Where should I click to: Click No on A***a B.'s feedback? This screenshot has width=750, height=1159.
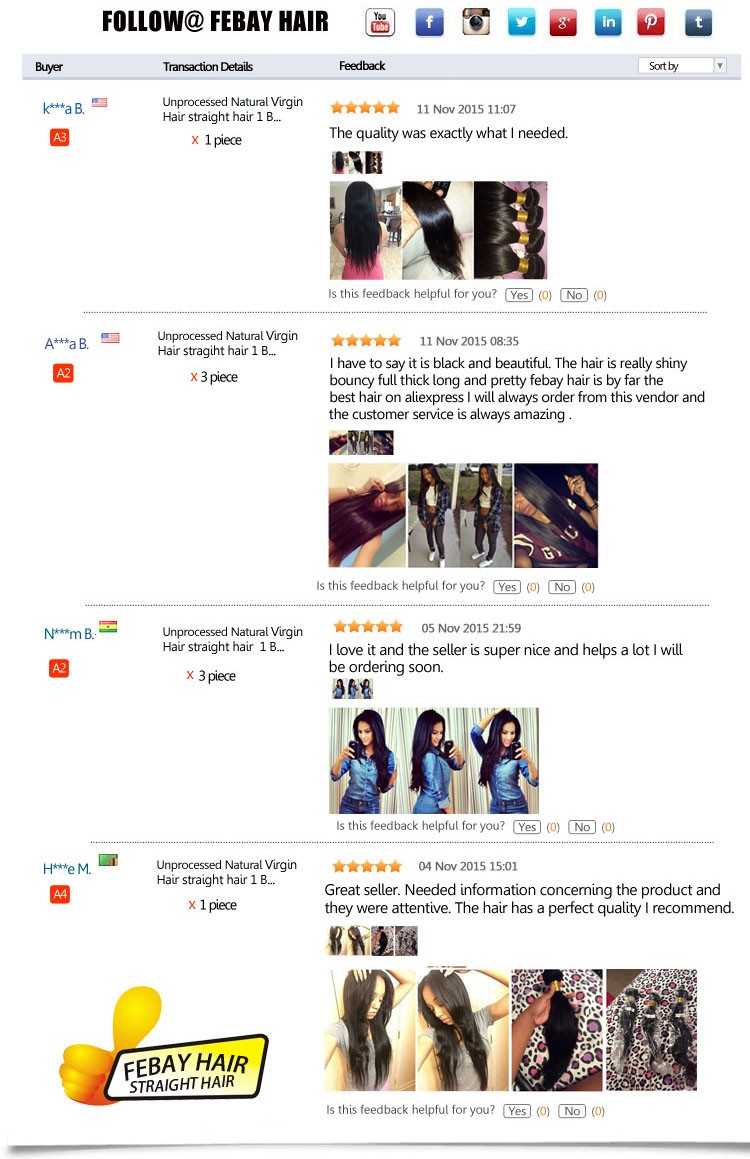[x=562, y=587]
